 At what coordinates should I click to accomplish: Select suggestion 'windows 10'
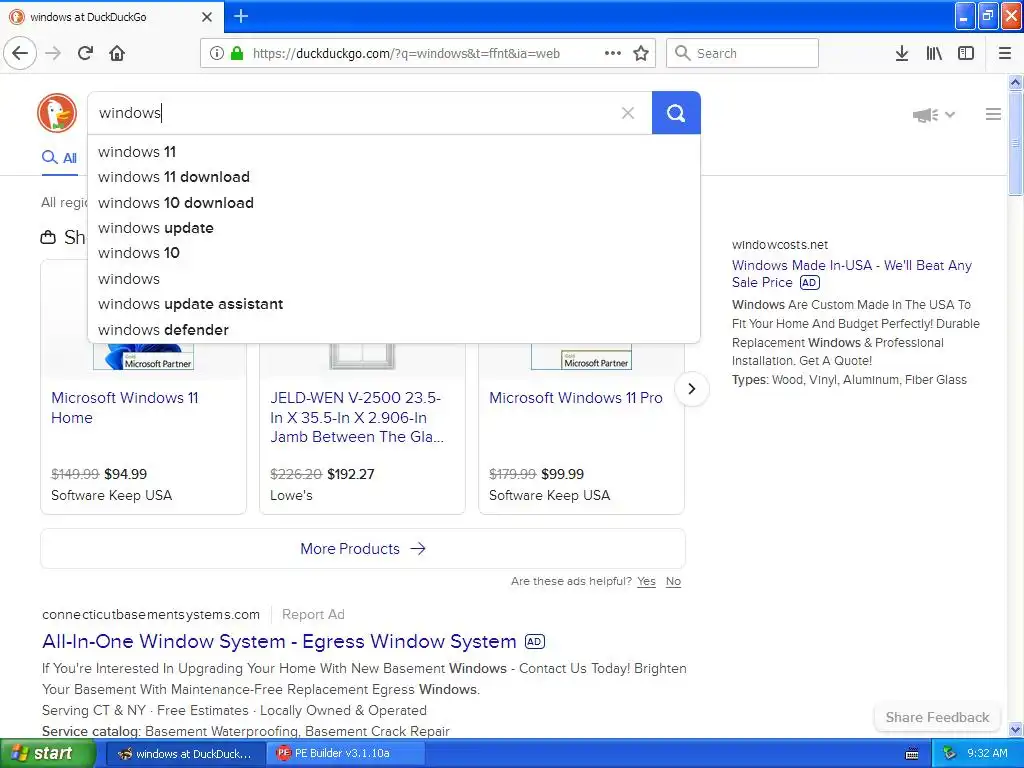pos(393,253)
